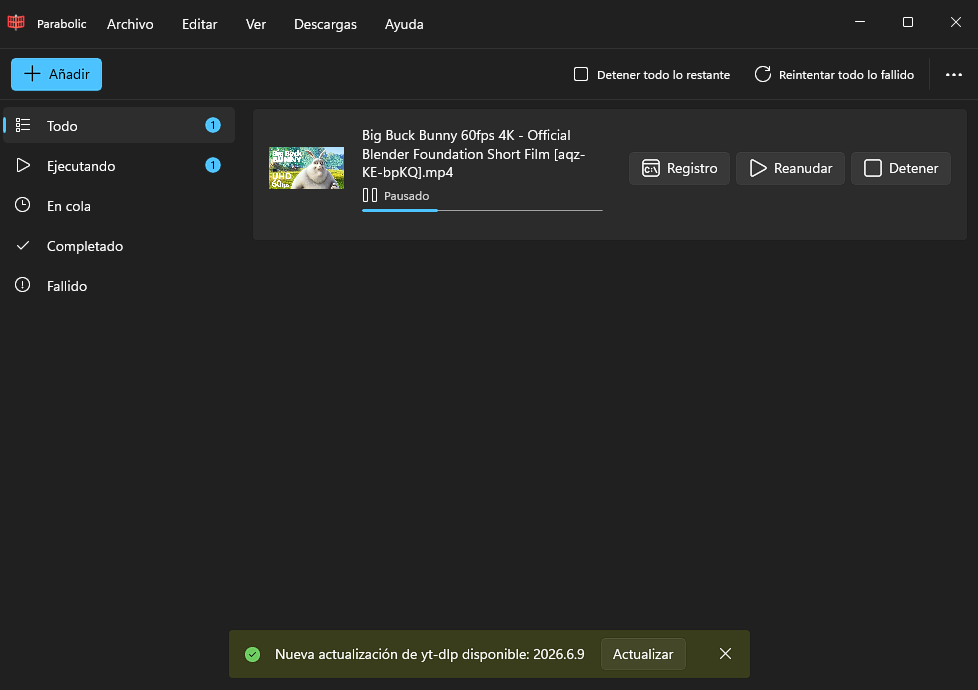Image resolution: width=978 pixels, height=690 pixels.
Task: Open the three-dots more options menu
Action: (x=953, y=74)
